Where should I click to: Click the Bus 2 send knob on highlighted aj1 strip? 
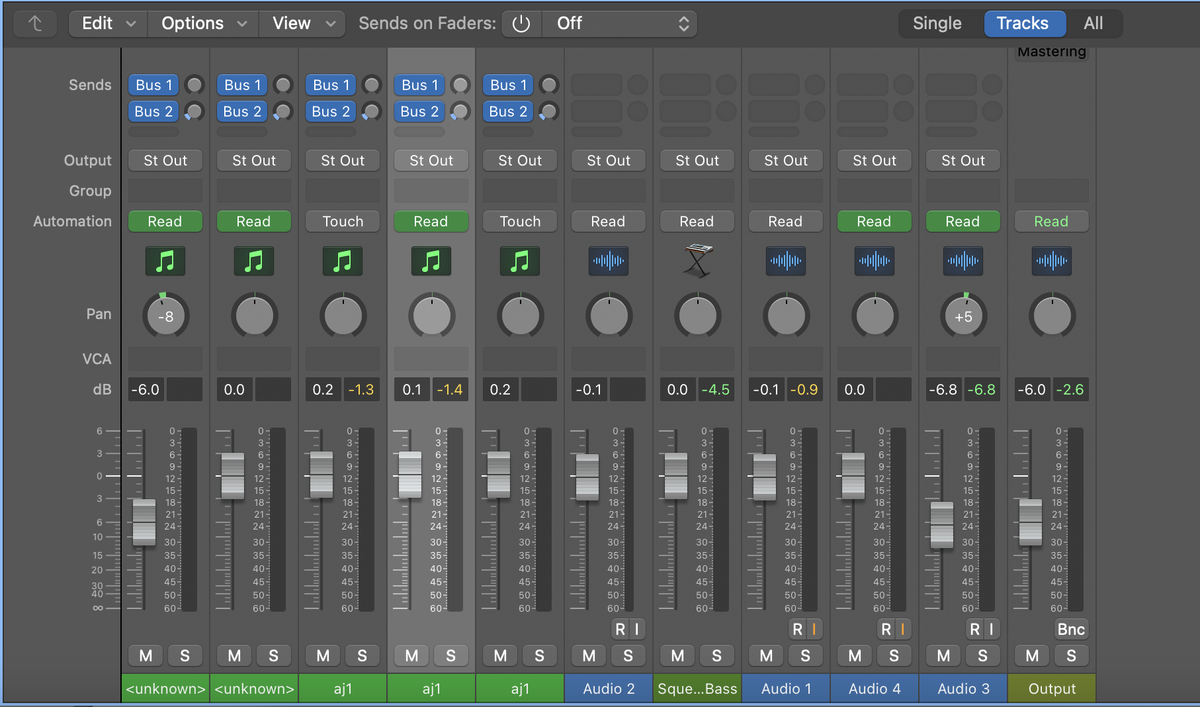(x=460, y=111)
